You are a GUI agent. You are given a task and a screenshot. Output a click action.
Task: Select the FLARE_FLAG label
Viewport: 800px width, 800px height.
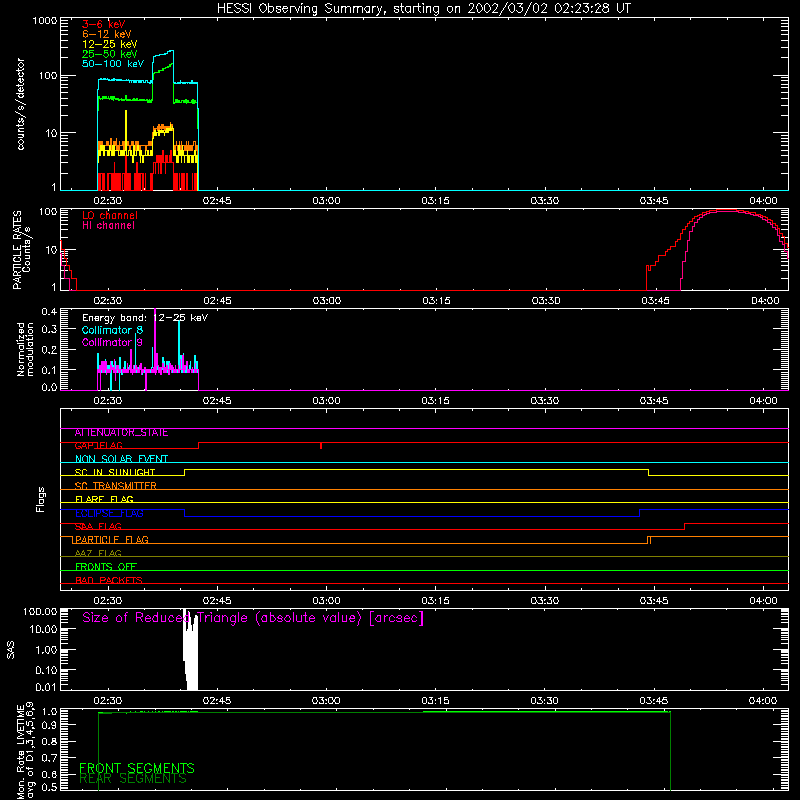point(104,499)
